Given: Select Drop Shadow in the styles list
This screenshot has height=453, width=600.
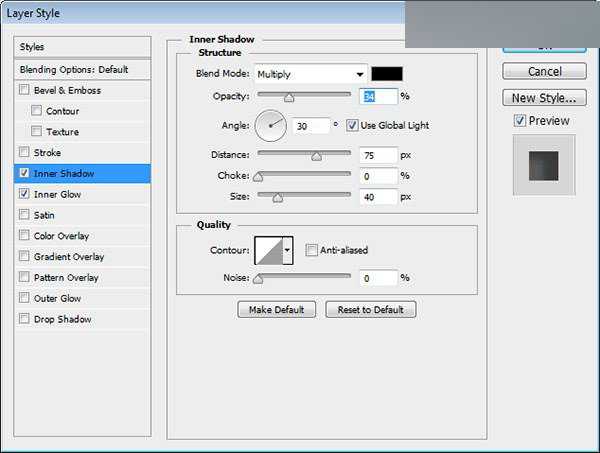Looking at the screenshot, I should pyautogui.click(x=62, y=319).
